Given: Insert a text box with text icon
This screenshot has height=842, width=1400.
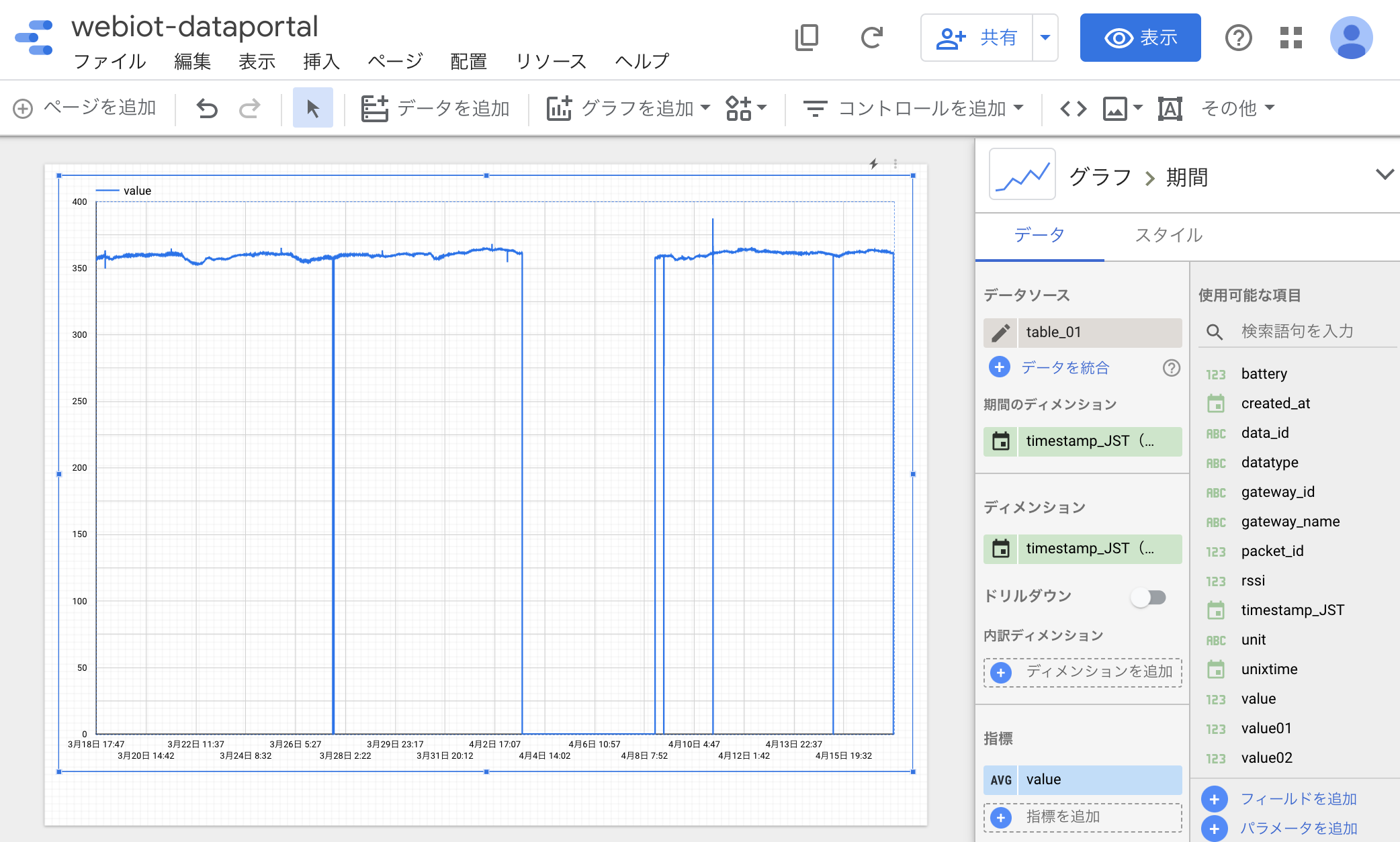Looking at the screenshot, I should point(1170,108).
